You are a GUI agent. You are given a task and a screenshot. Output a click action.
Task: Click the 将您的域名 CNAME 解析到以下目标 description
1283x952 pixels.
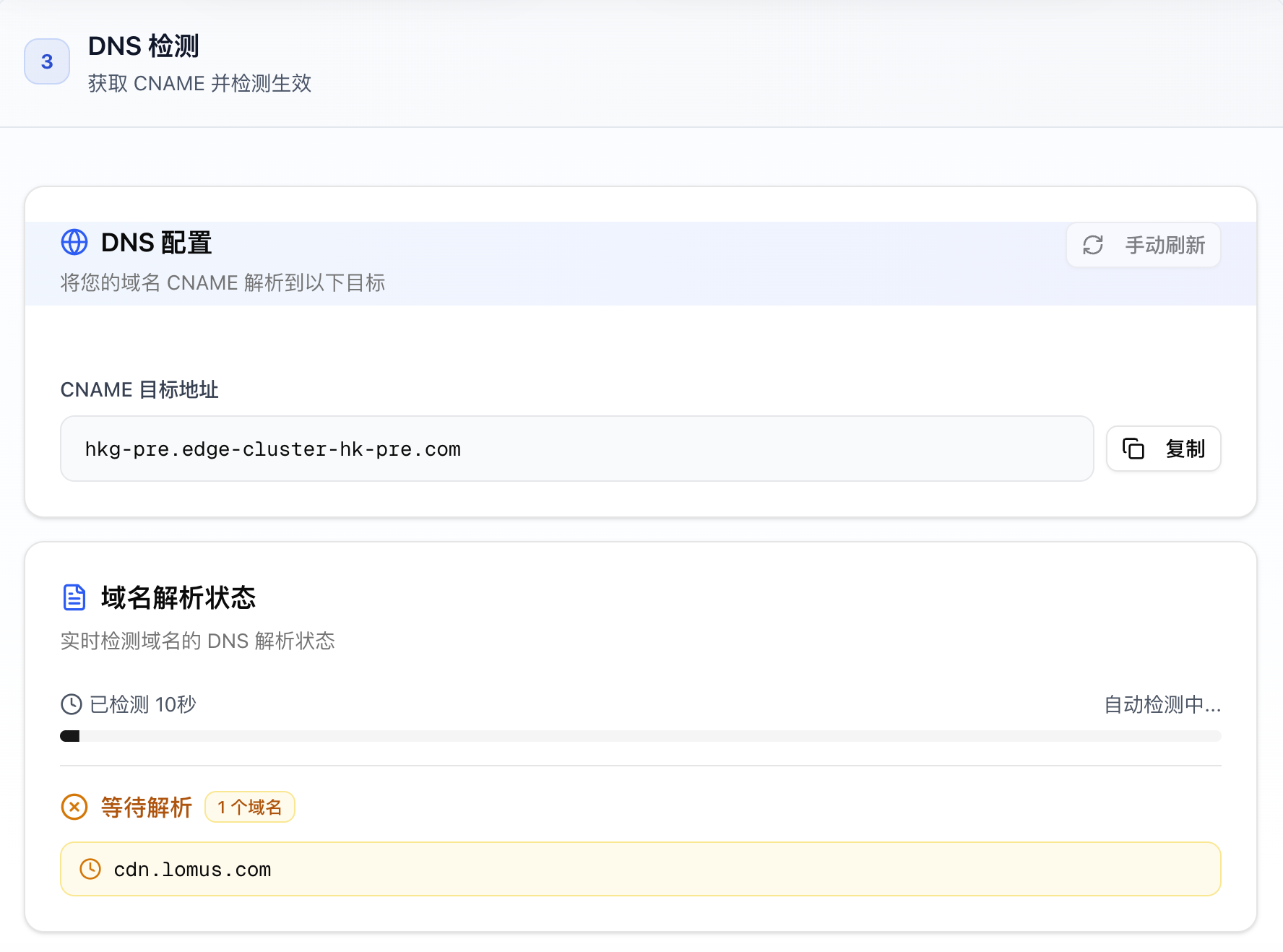[x=223, y=282]
